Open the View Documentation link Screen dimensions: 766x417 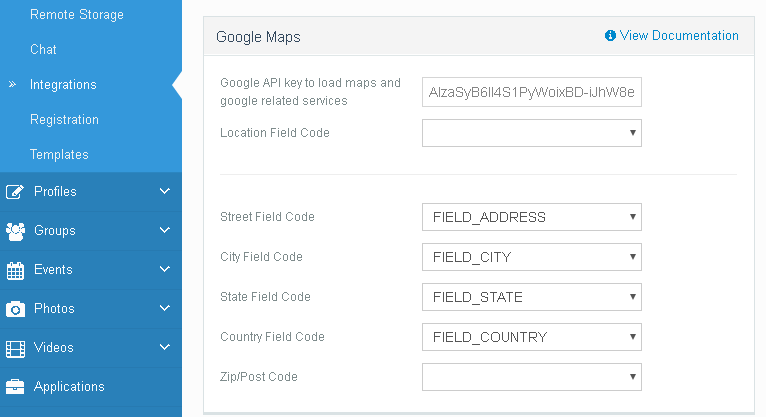679,36
